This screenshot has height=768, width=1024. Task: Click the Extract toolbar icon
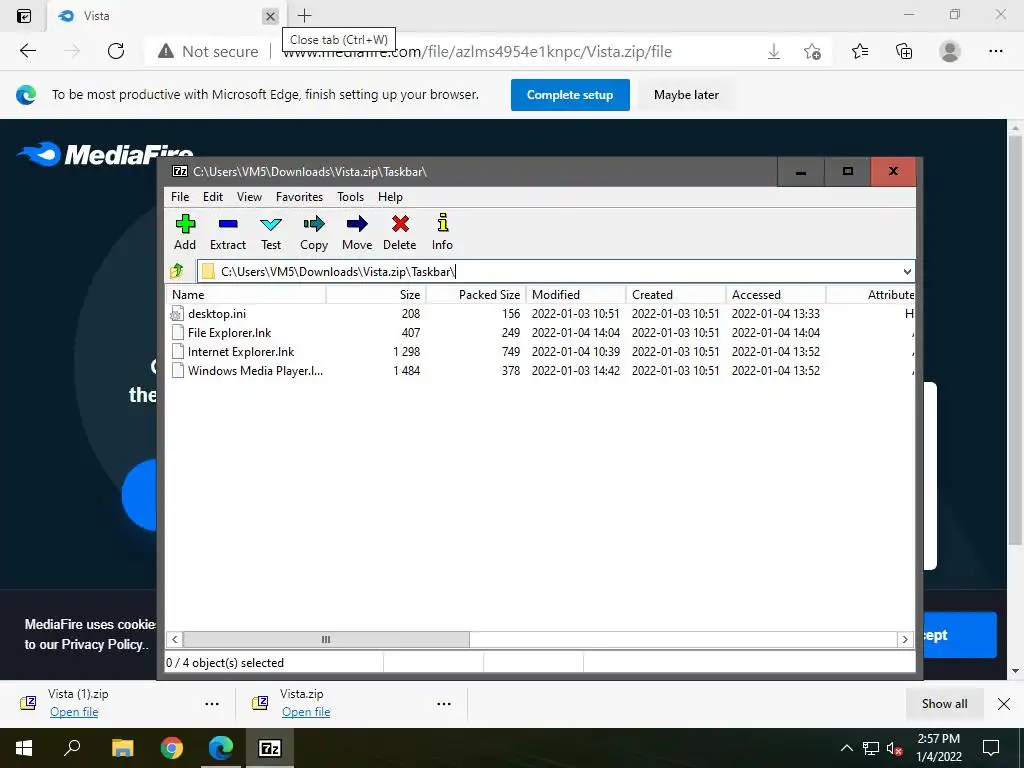pos(228,224)
